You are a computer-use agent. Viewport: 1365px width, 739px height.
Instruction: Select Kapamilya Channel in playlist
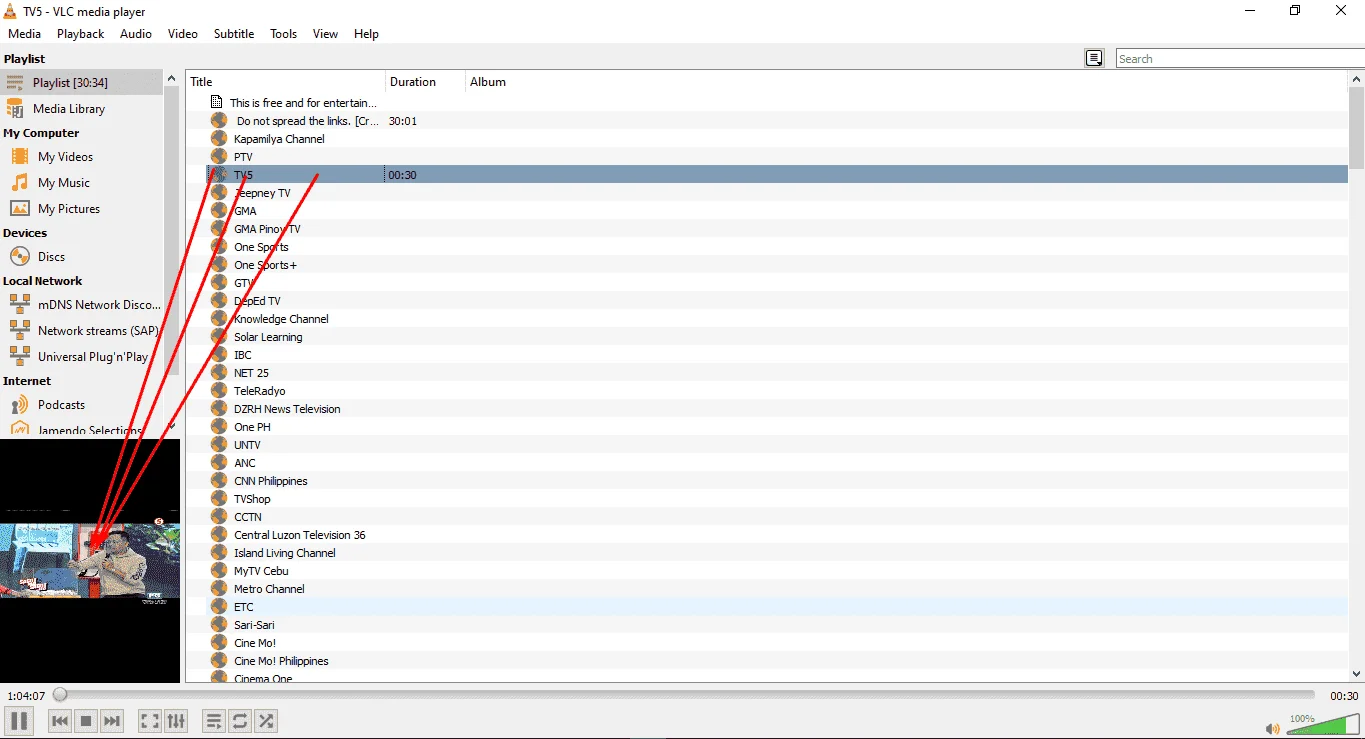(x=777, y=139)
